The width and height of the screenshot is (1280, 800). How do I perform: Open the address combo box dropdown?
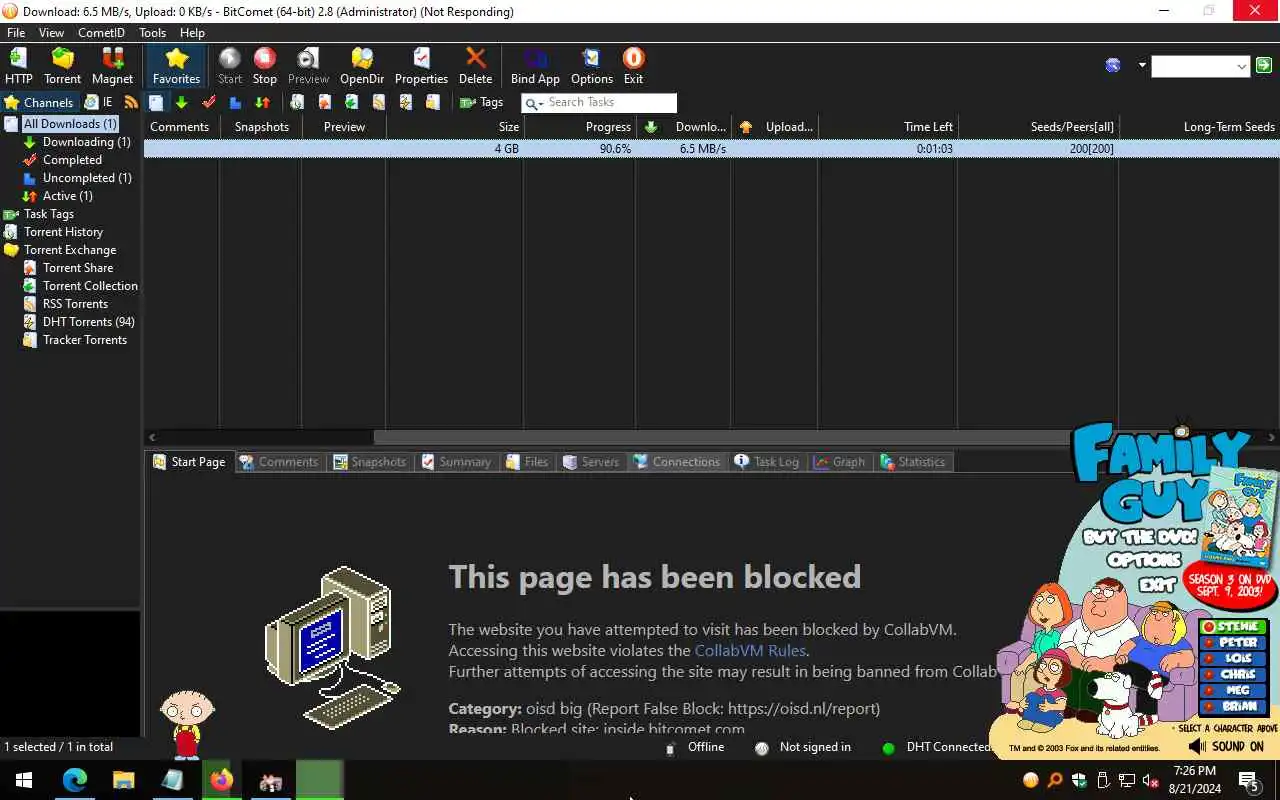point(1242,66)
